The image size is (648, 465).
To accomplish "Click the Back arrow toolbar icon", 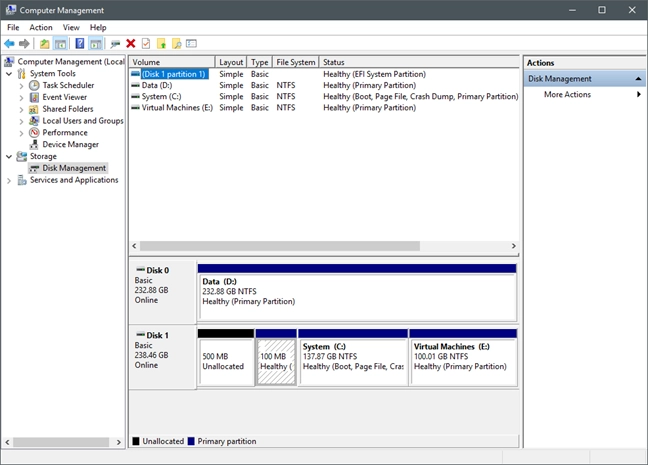I will pos(9,43).
